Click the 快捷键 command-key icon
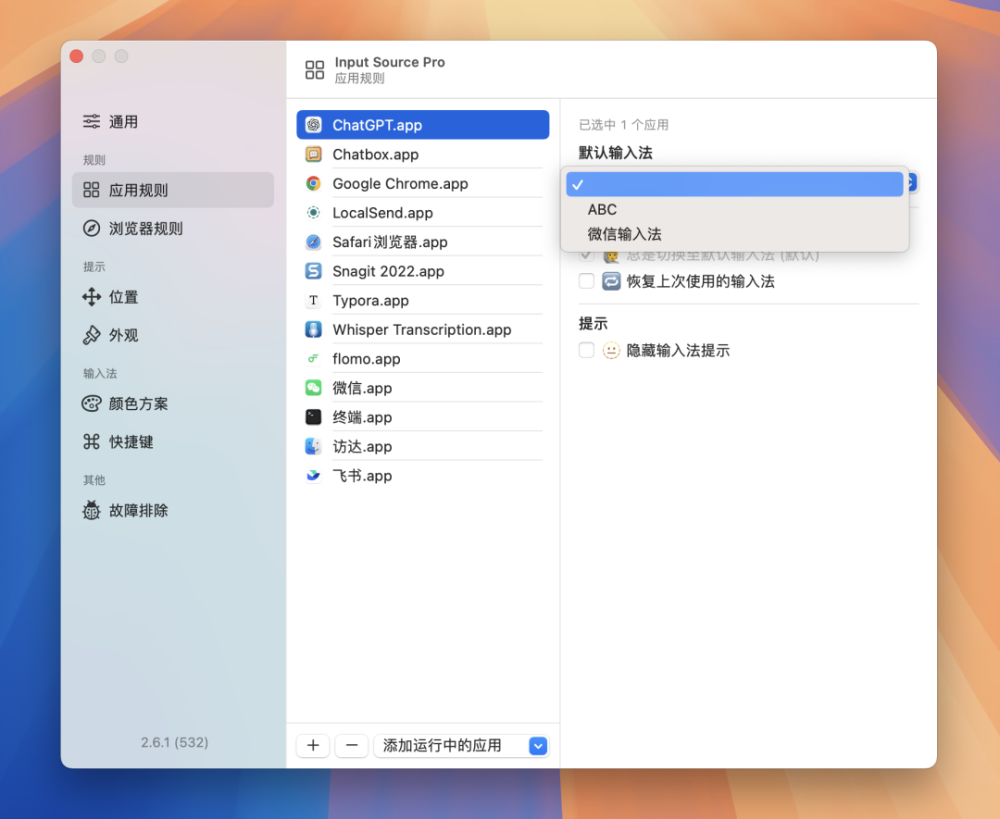The width and height of the screenshot is (1000, 819). pos(91,441)
